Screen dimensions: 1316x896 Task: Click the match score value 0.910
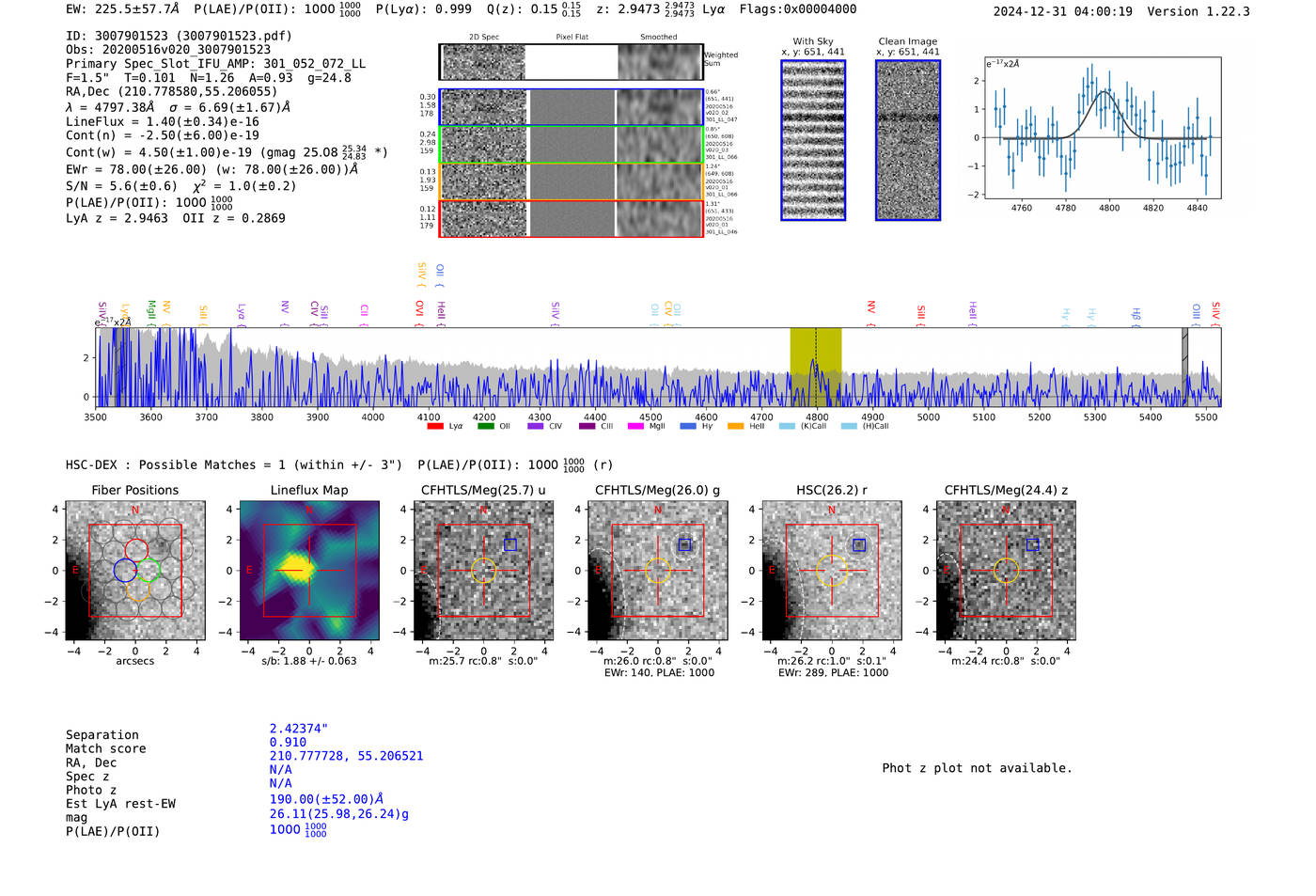pyautogui.click(x=288, y=743)
